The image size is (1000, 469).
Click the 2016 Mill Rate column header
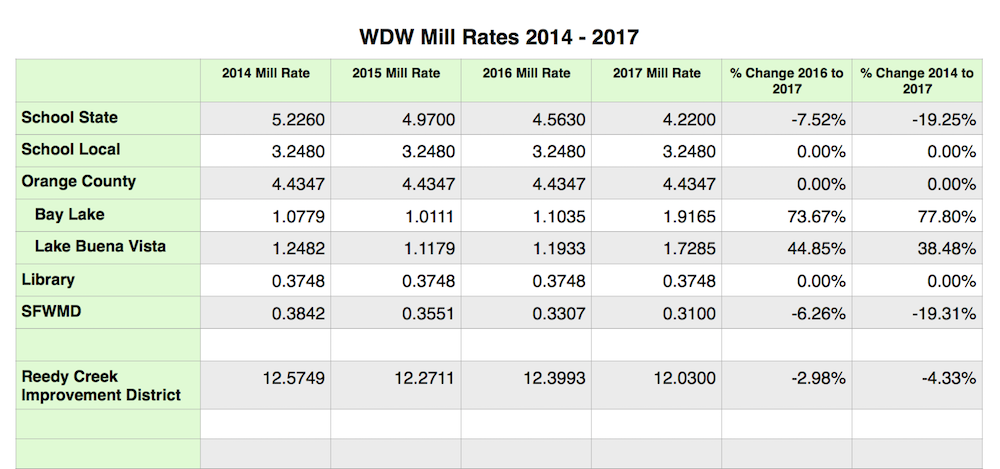point(526,73)
